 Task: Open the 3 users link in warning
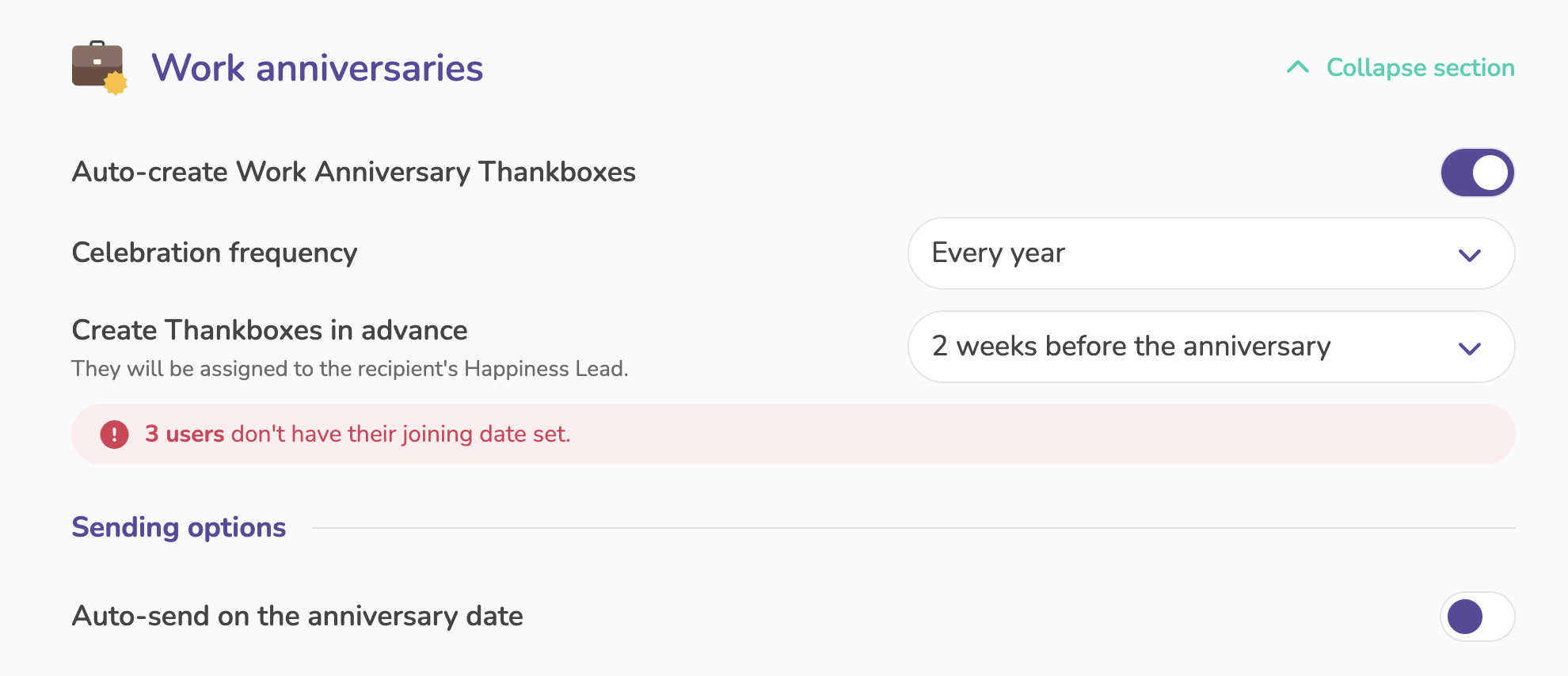(x=185, y=434)
